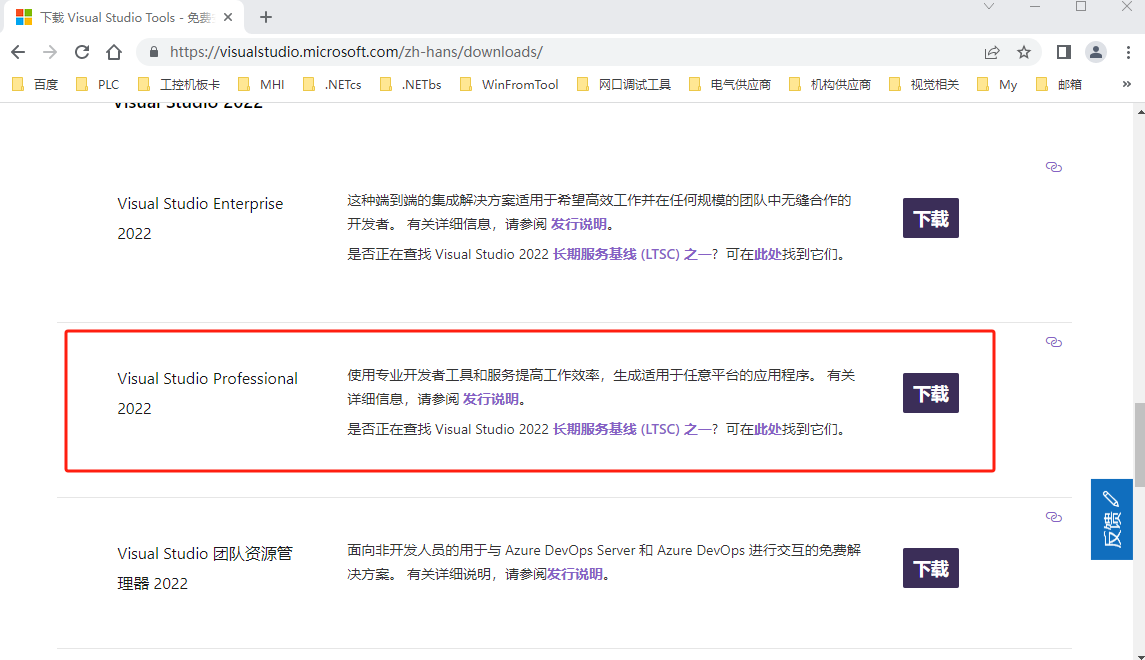Open the 邮箱 bookmark folder
The width and height of the screenshot is (1145, 660).
click(x=1059, y=85)
